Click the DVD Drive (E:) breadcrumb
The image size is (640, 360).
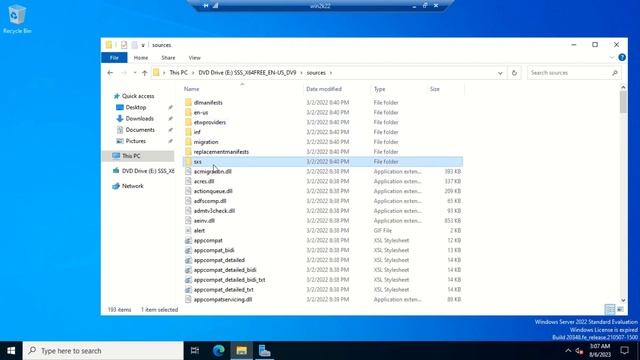pyautogui.click(x=247, y=73)
